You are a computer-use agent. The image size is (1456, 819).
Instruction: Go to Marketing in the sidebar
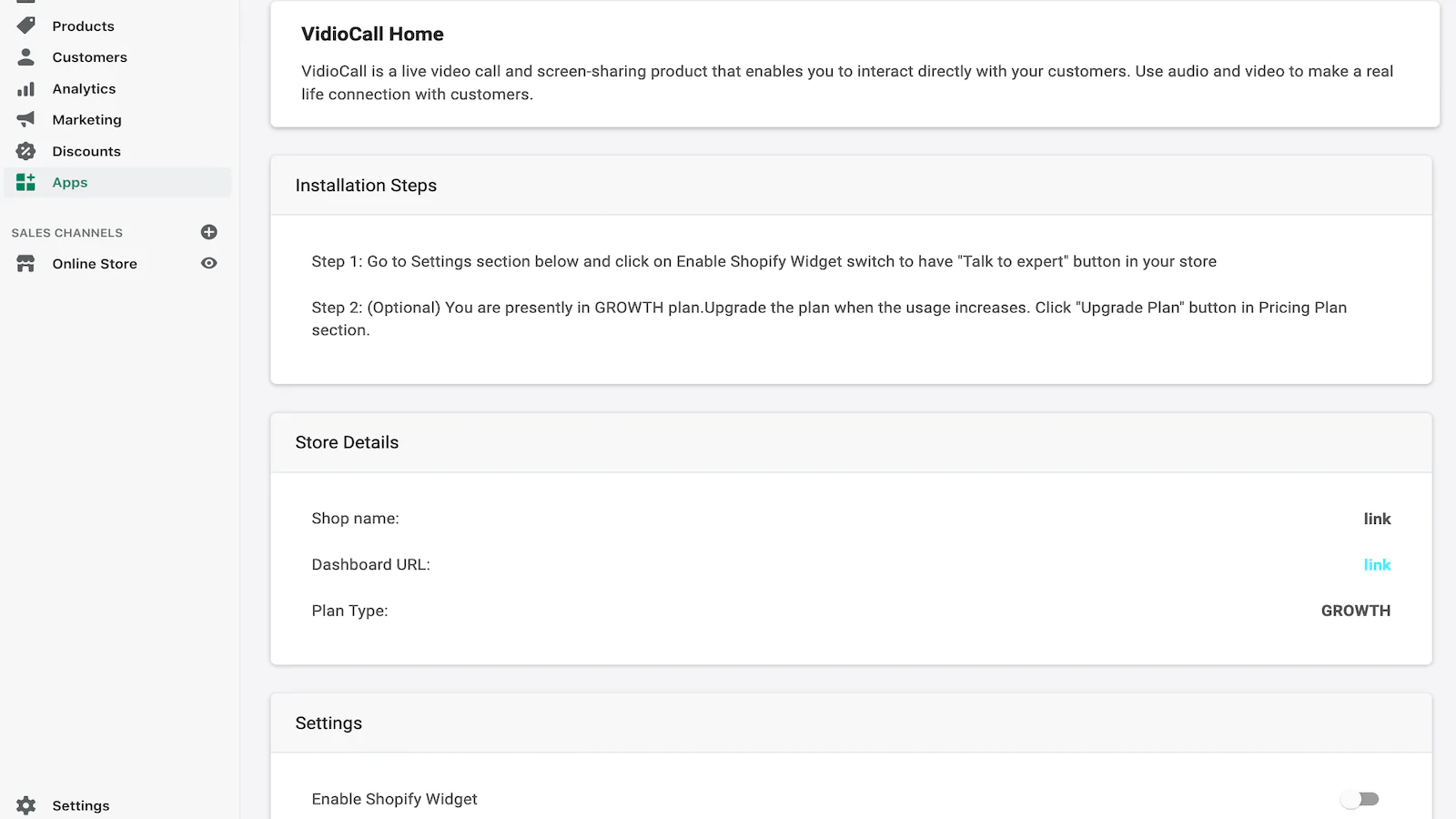point(86,119)
